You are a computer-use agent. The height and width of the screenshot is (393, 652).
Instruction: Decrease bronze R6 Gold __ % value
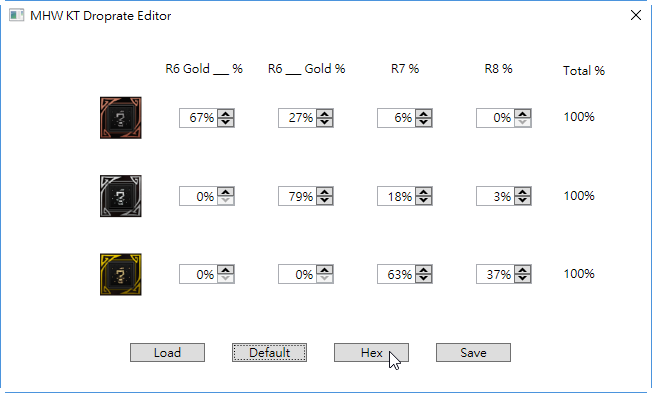coord(226,122)
